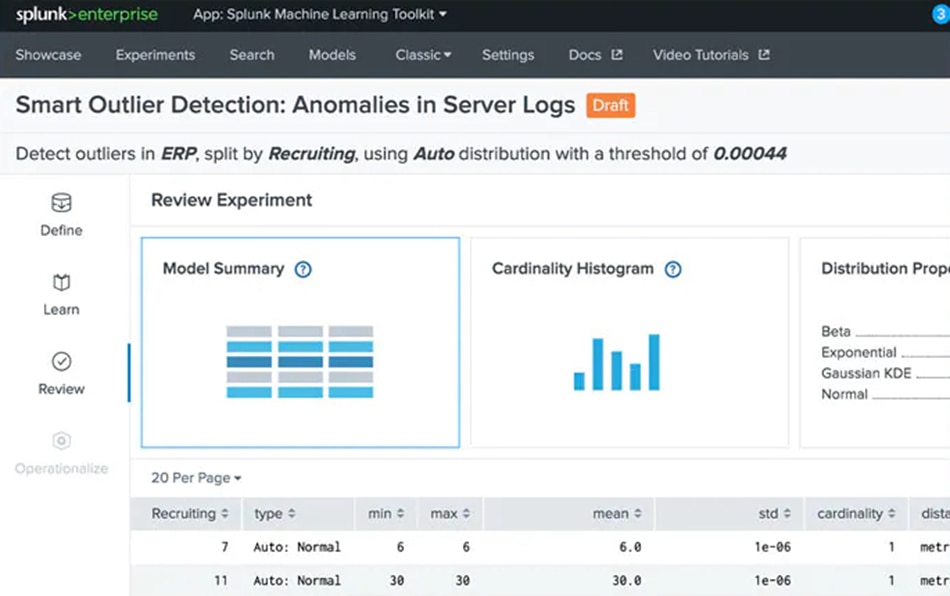The image size is (950, 596).
Task: Open the Docs external link
Action: pyautogui.click(x=595, y=55)
